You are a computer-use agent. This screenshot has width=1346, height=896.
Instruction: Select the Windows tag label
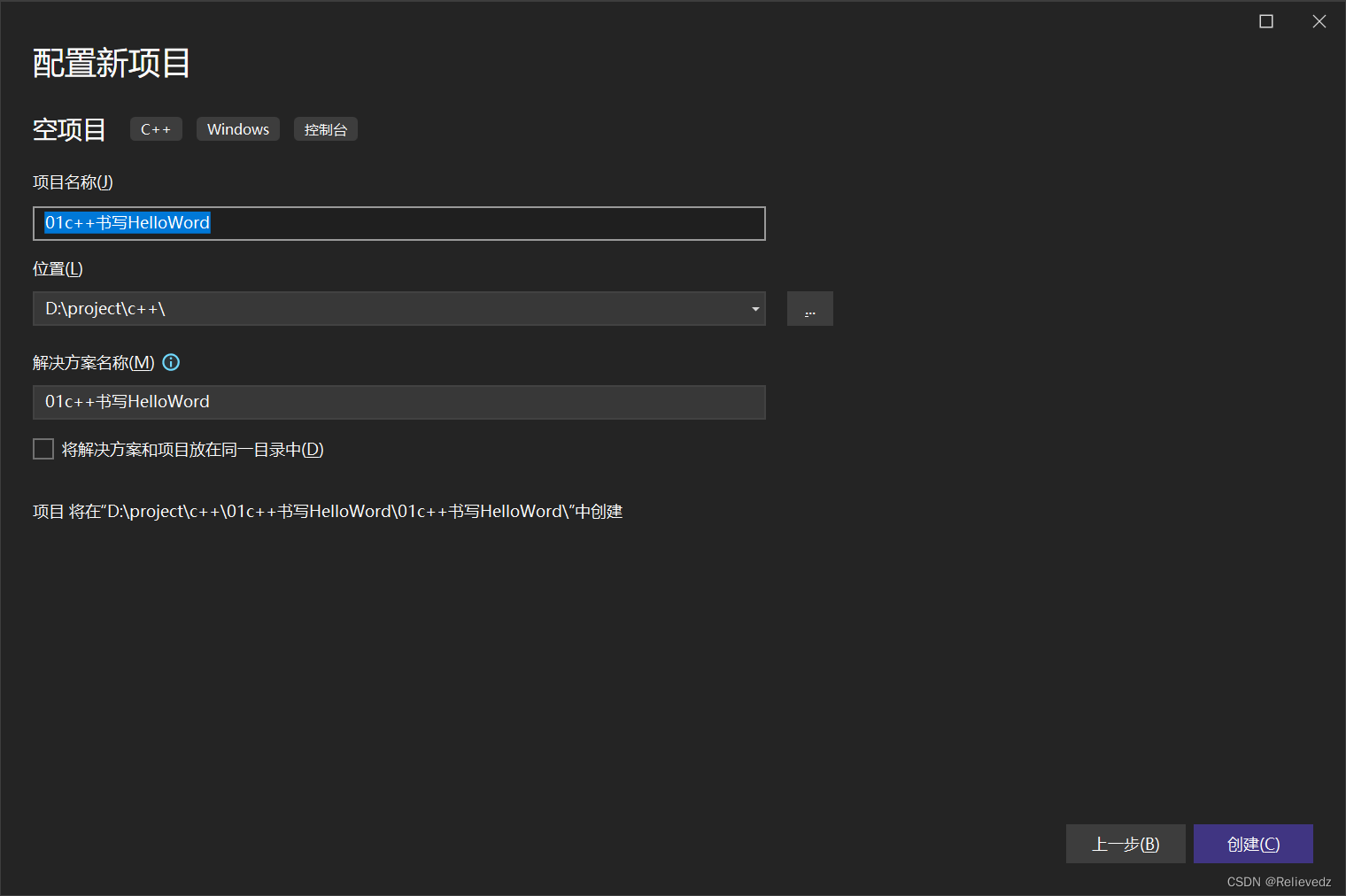pos(238,129)
